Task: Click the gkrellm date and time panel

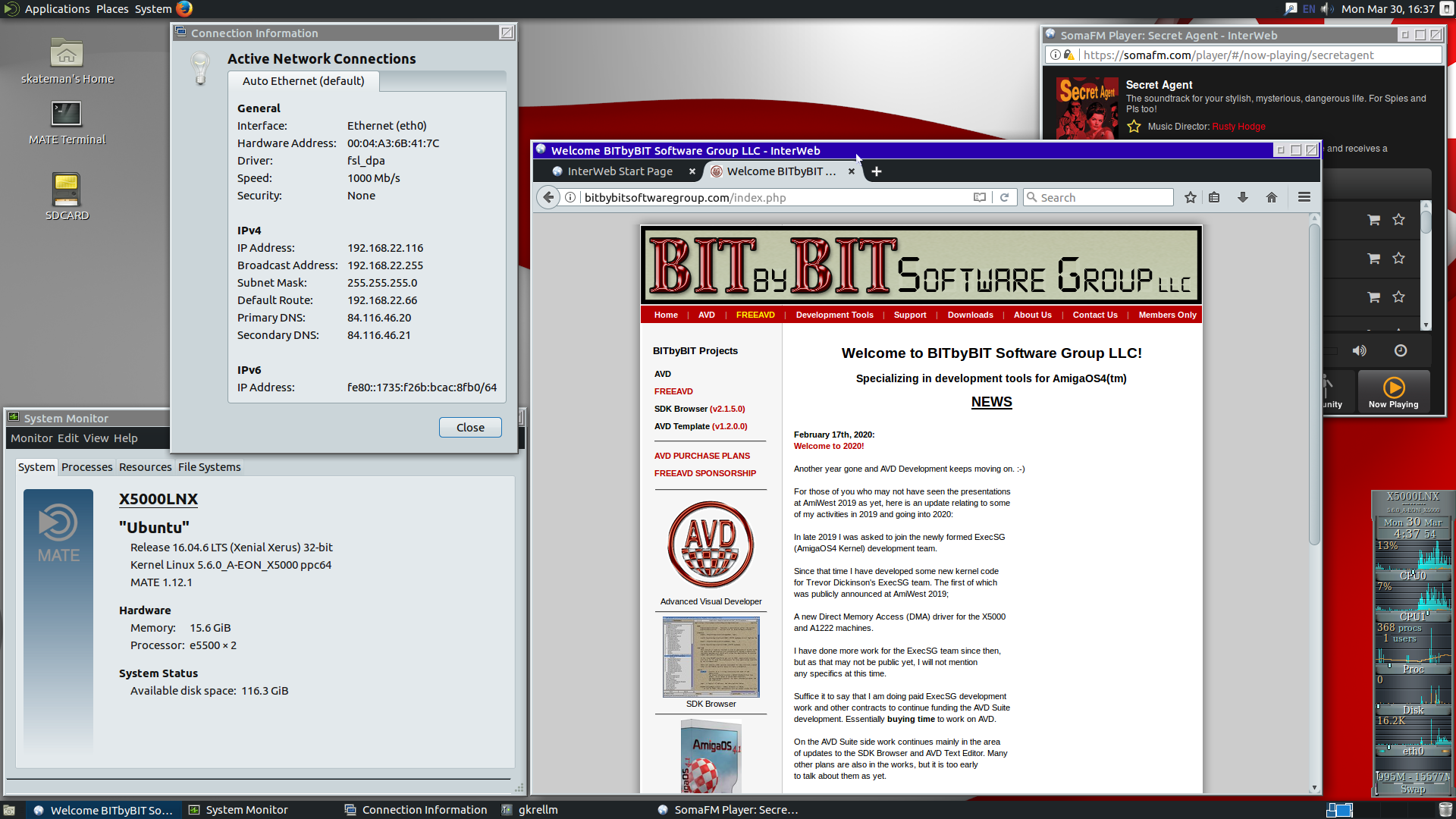Action: point(1412,528)
